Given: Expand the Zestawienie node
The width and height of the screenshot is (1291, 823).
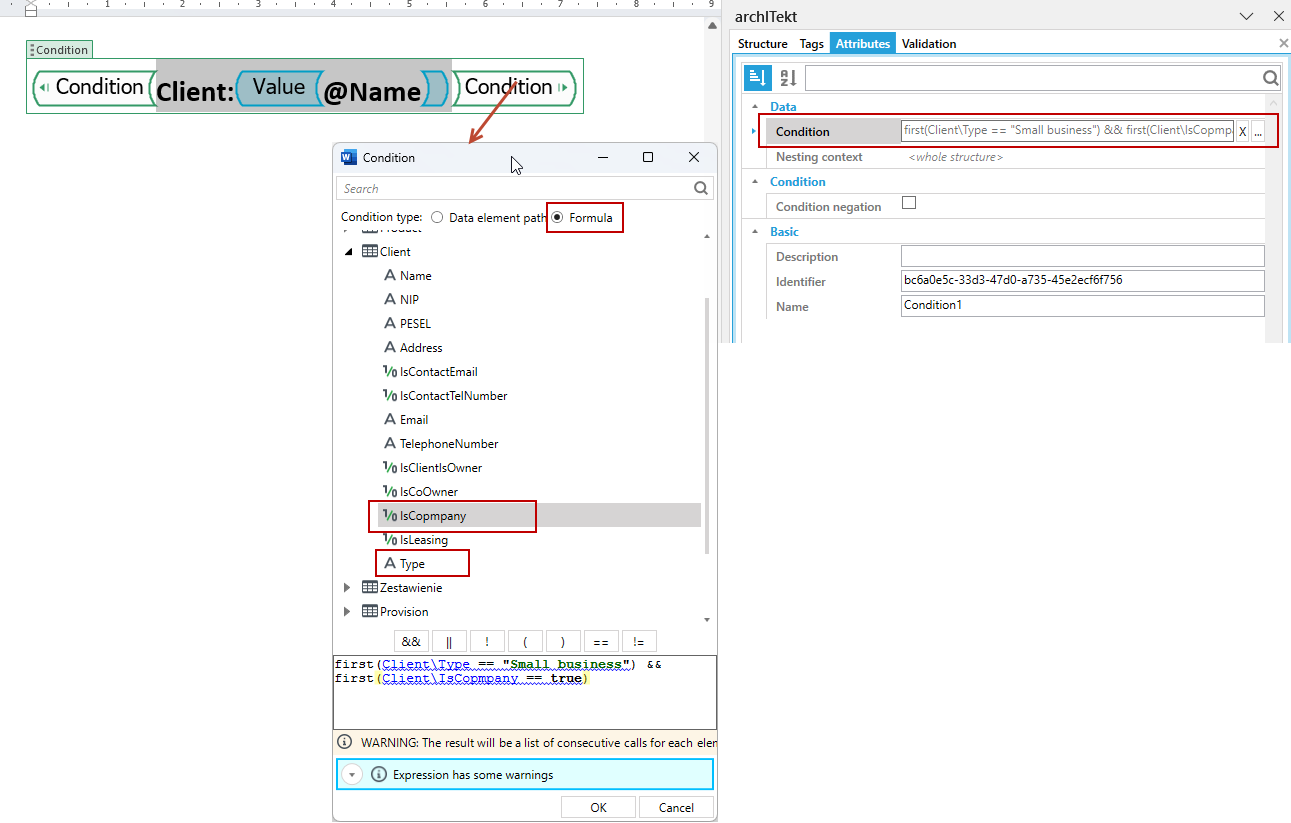Looking at the screenshot, I should pyautogui.click(x=348, y=588).
